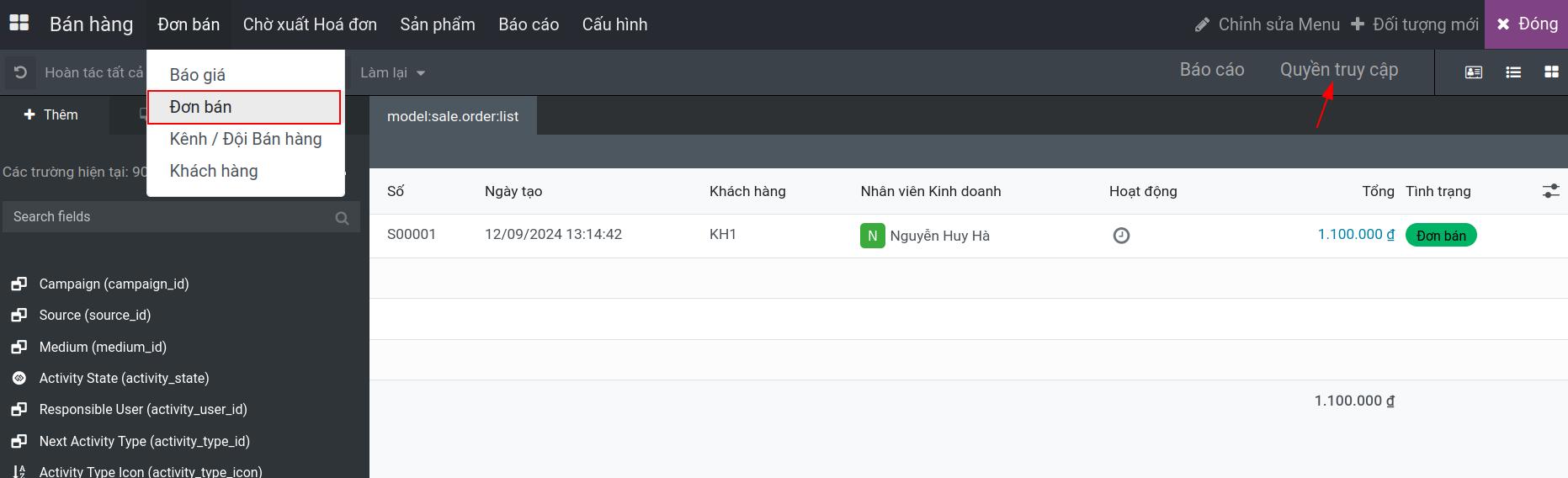This screenshot has height=478, width=1568.
Task: Click 1.100.000 ₫ amount in S00001 row
Action: click(1356, 234)
